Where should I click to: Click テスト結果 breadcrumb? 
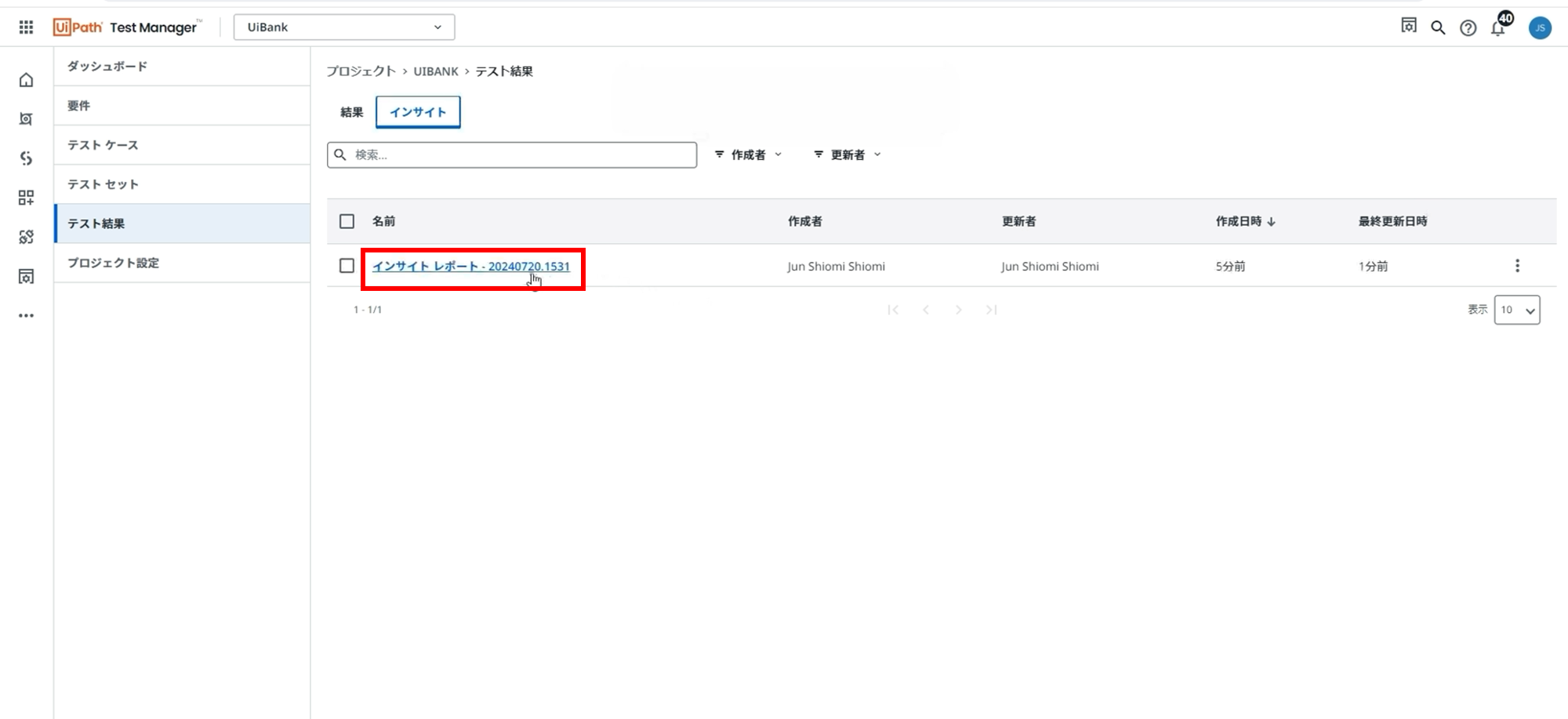(504, 71)
